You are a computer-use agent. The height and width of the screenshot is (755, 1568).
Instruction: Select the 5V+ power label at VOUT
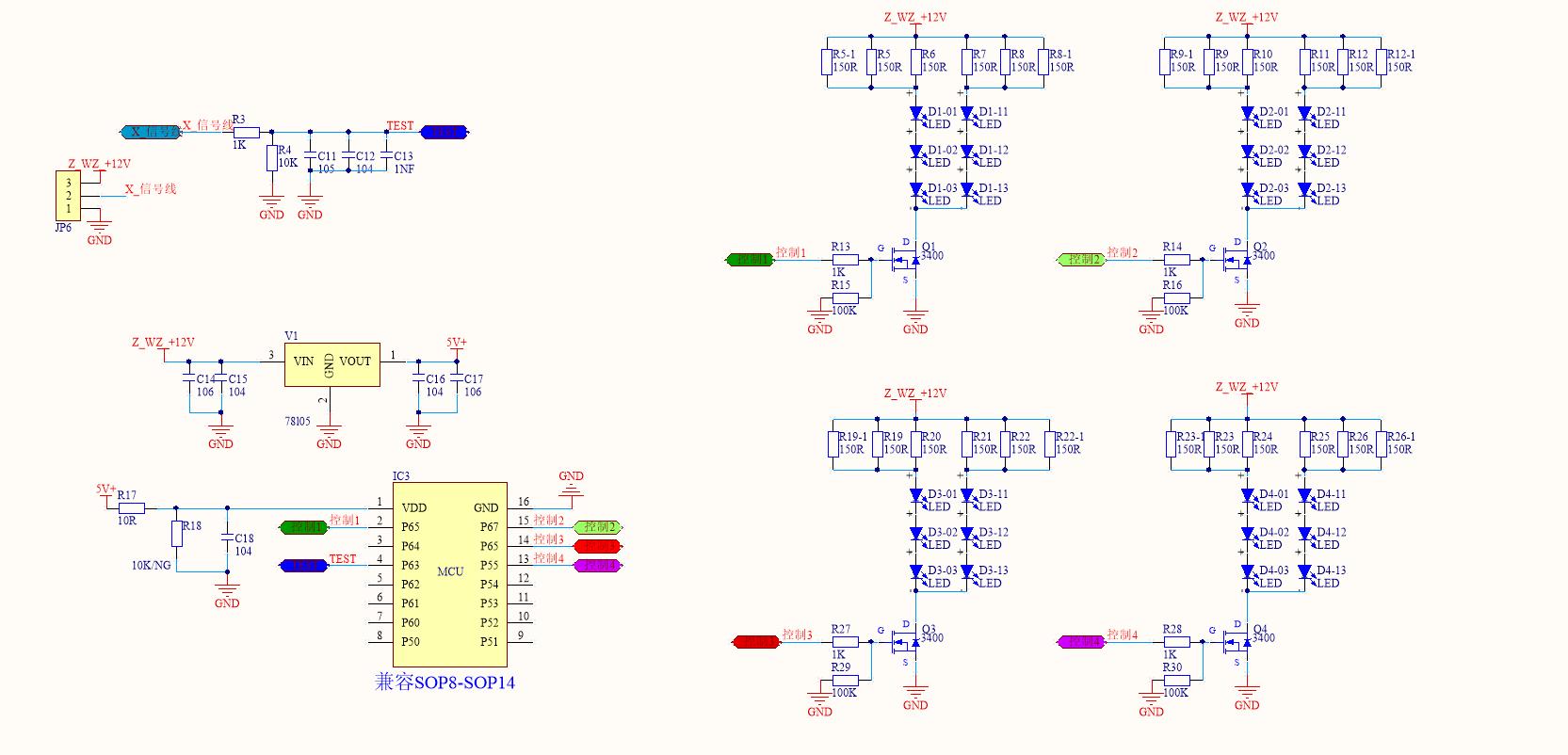tap(457, 344)
